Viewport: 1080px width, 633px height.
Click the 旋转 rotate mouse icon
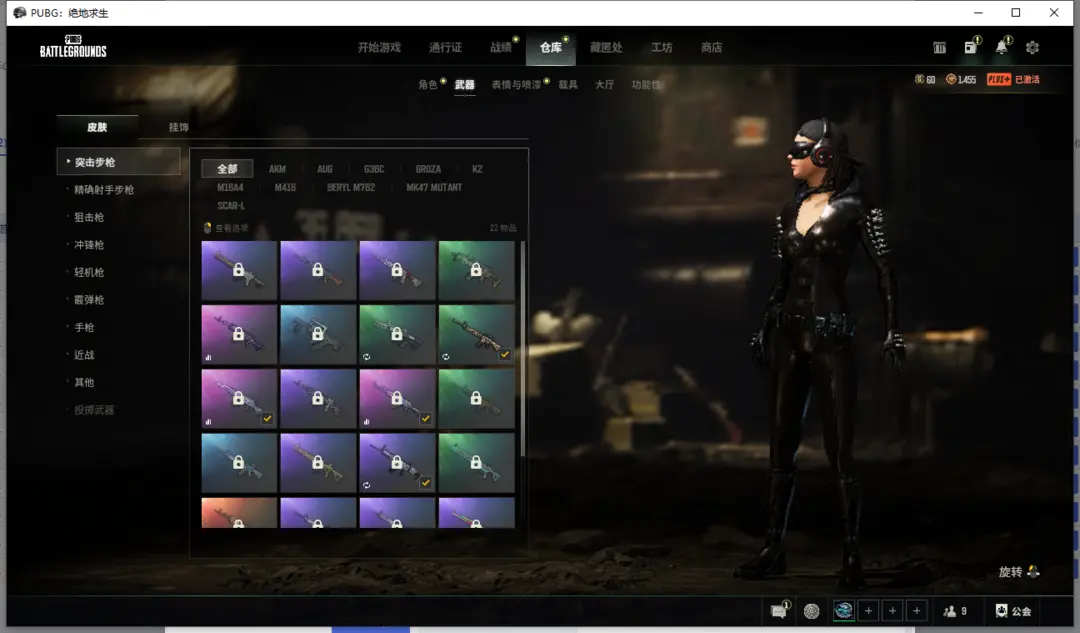point(1033,571)
